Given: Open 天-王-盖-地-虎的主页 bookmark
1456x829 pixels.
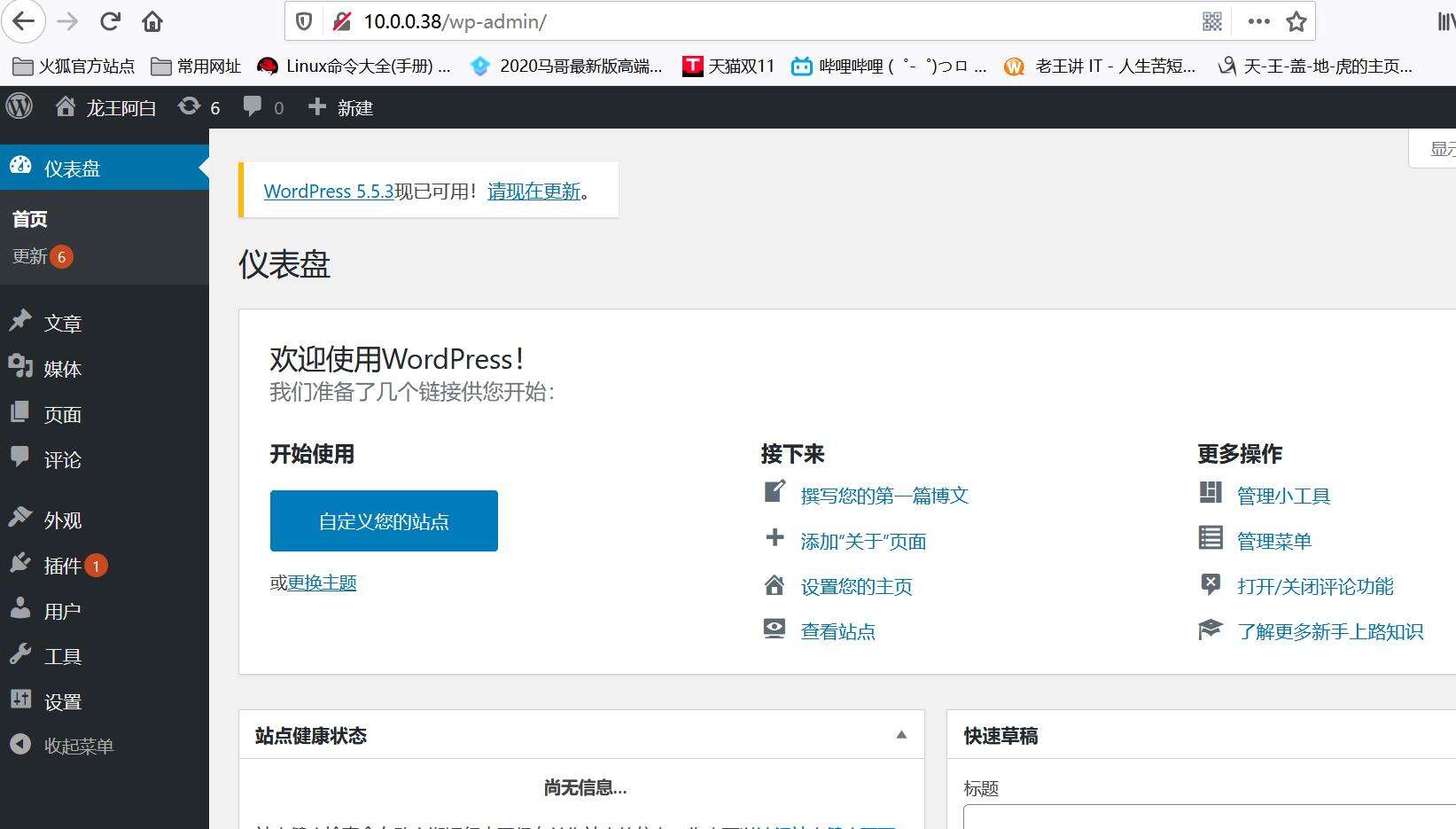Looking at the screenshot, I should click(1315, 66).
